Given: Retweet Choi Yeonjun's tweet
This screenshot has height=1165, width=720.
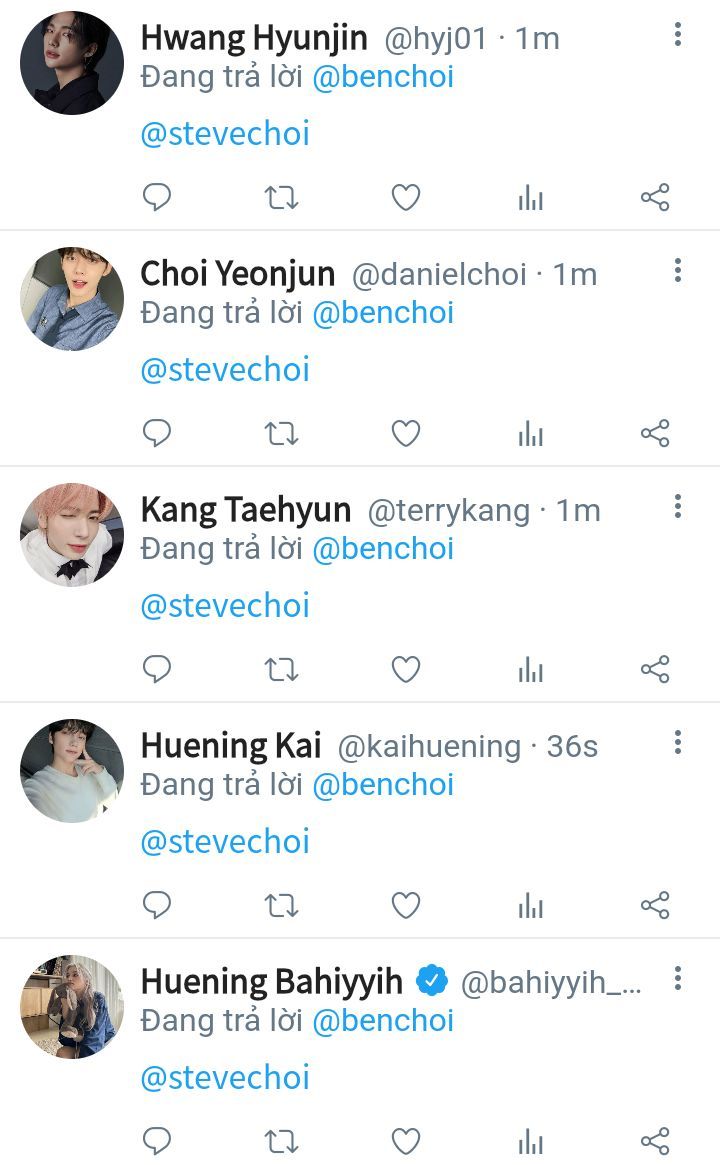Looking at the screenshot, I should click(281, 433).
